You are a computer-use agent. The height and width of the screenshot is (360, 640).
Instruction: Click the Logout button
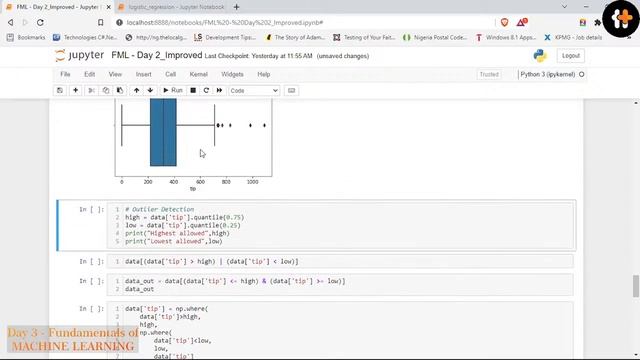tap(571, 56)
